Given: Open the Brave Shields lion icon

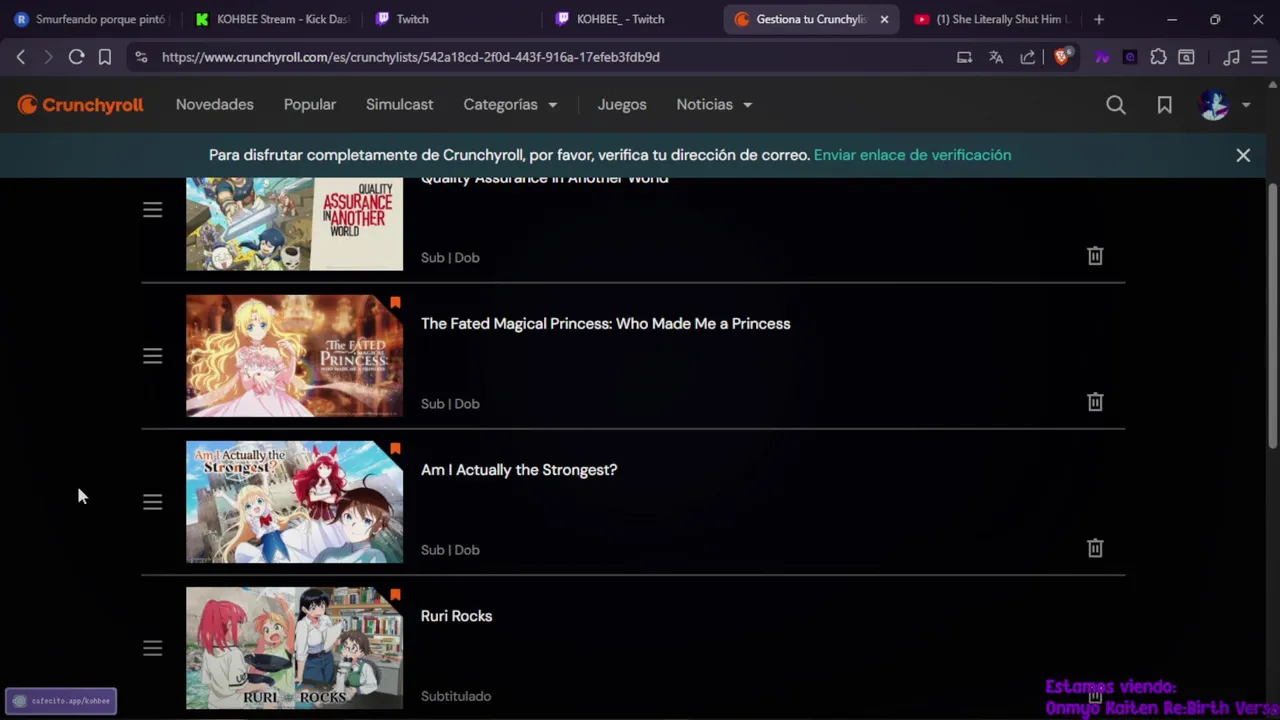Looking at the screenshot, I should (x=1062, y=57).
